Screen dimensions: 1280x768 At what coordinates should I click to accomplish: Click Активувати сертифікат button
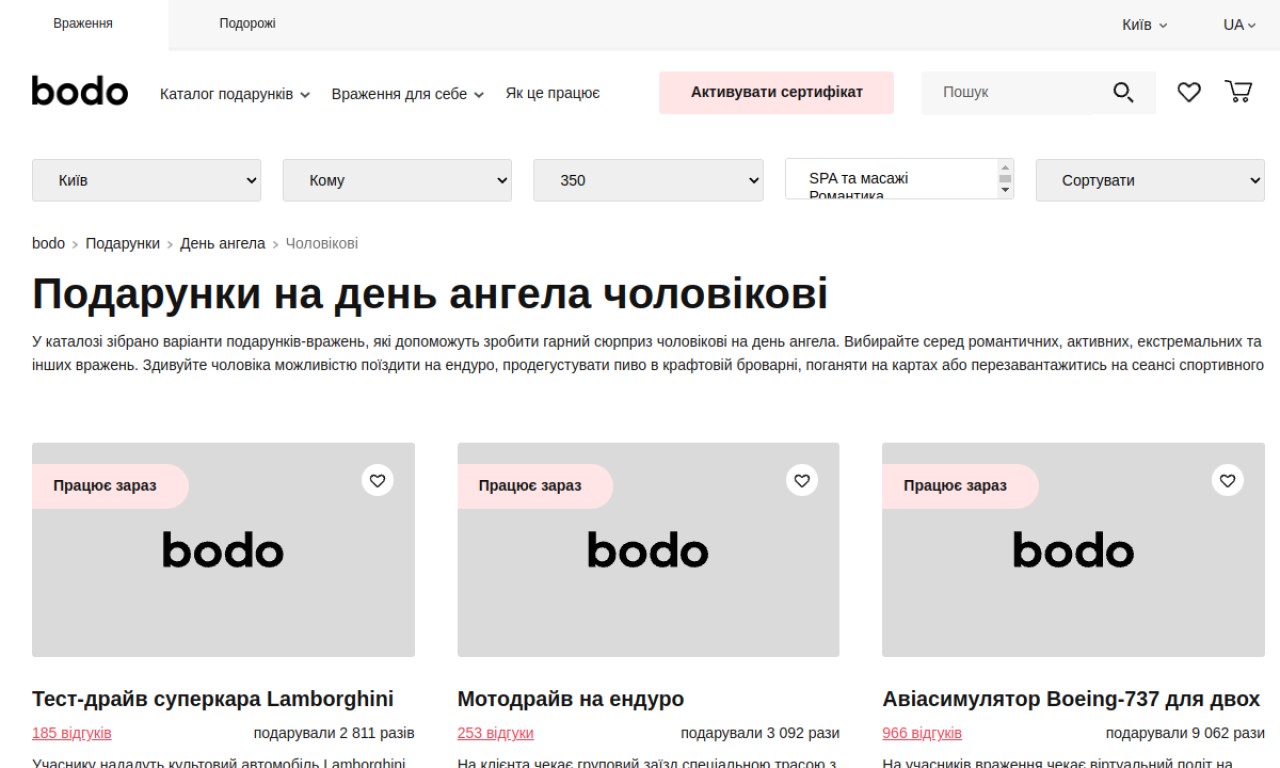(x=776, y=92)
